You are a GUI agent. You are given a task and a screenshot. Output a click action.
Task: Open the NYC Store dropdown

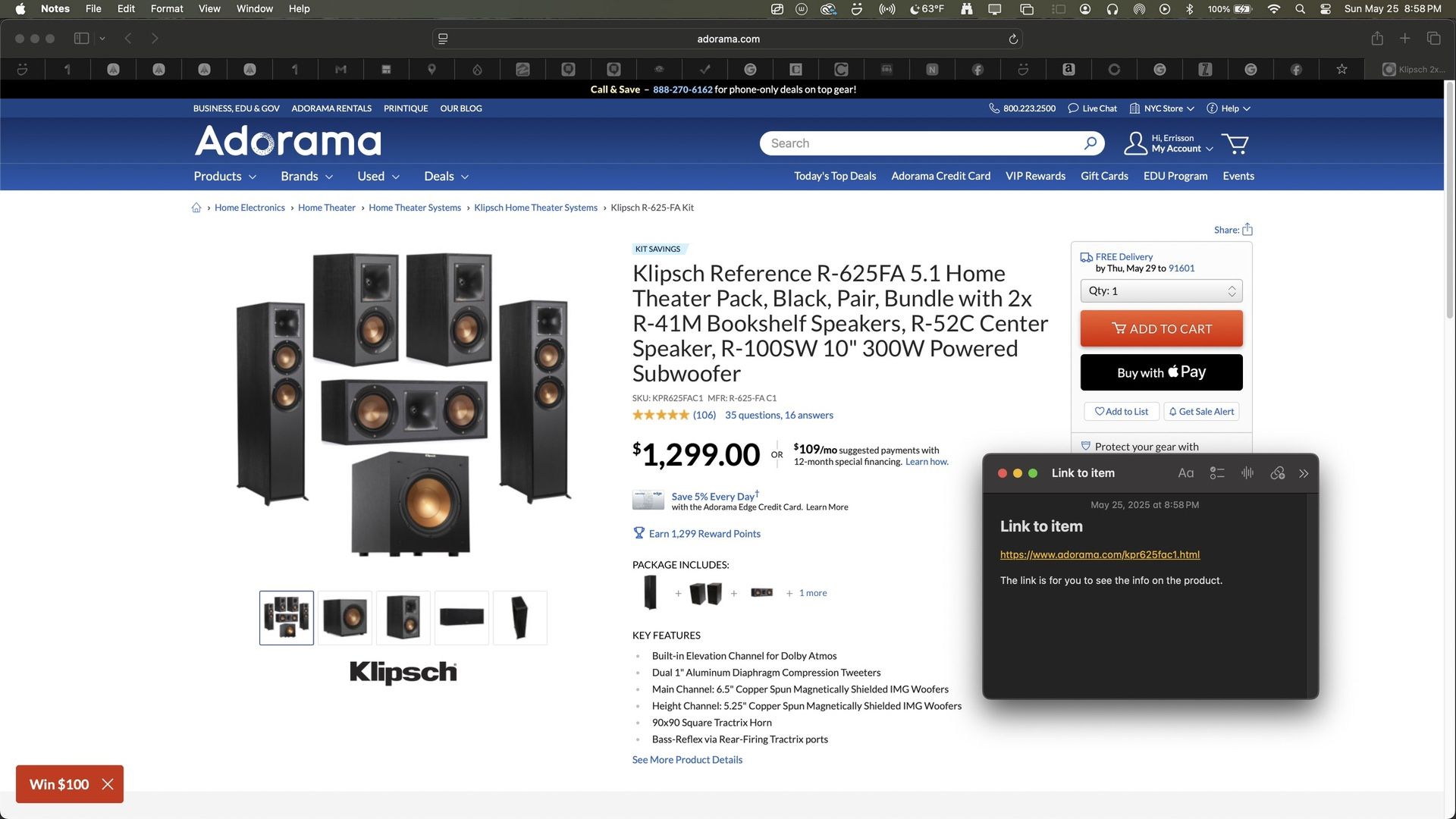click(1162, 108)
